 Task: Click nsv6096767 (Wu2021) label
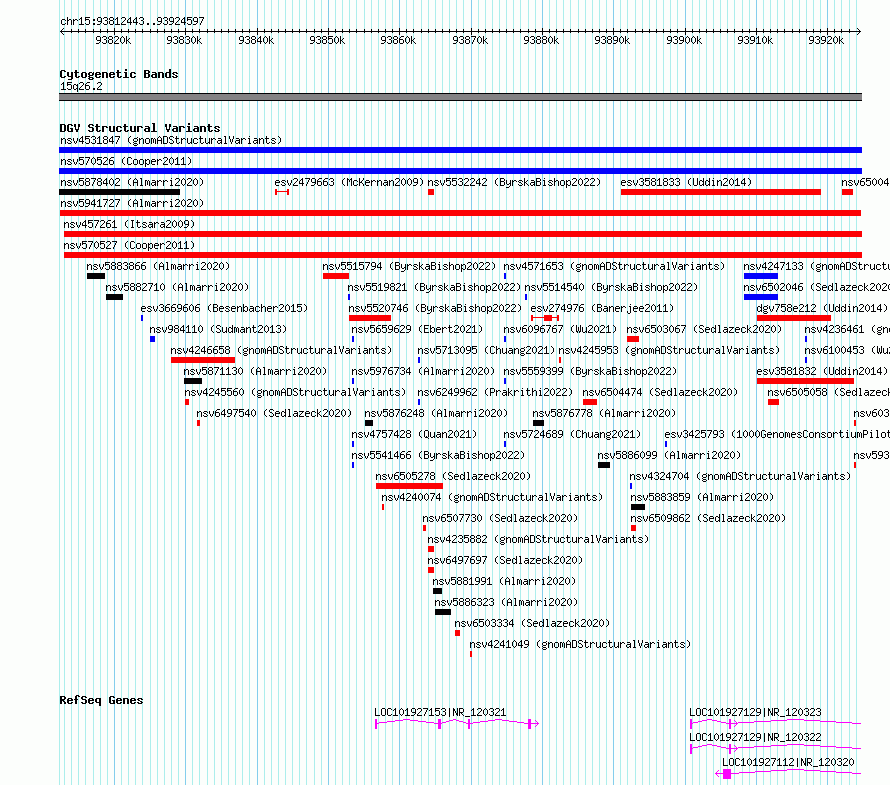point(560,329)
